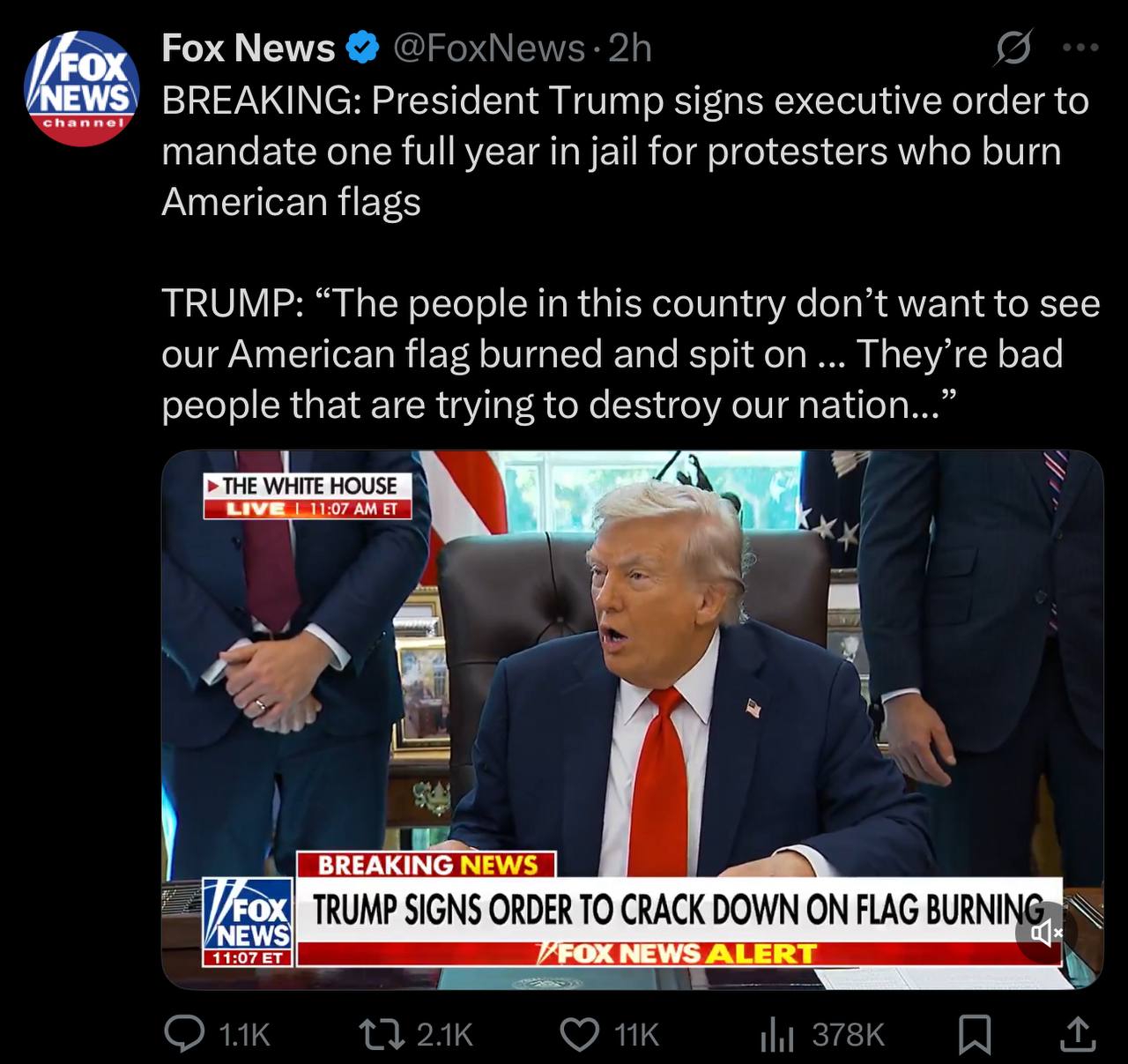Unmute the video with the speaker icon
This screenshot has width=1128, height=1064.
1044,932
